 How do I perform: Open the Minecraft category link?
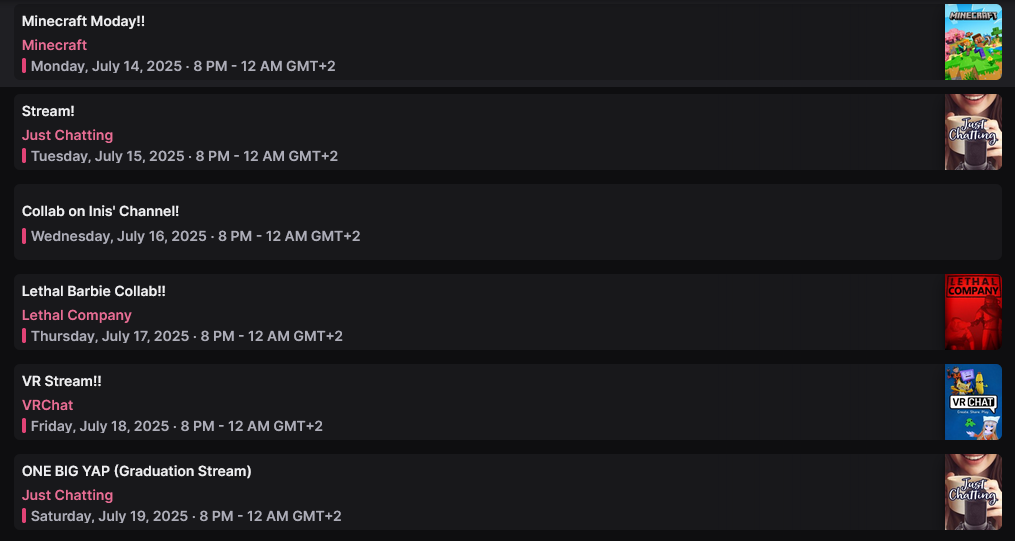pyautogui.click(x=55, y=45)
